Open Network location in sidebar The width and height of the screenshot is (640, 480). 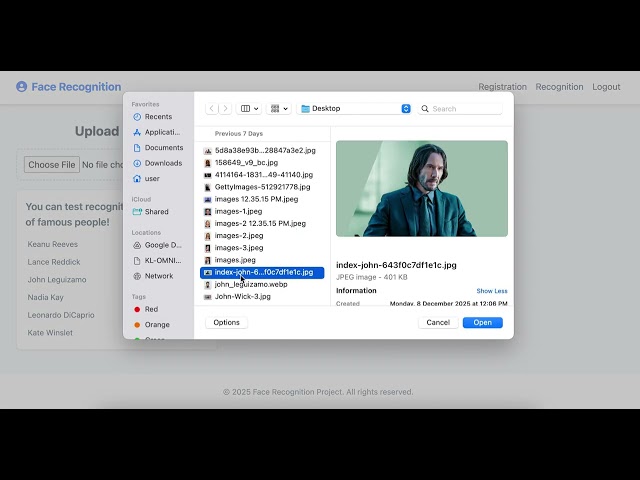coord(153,276)
